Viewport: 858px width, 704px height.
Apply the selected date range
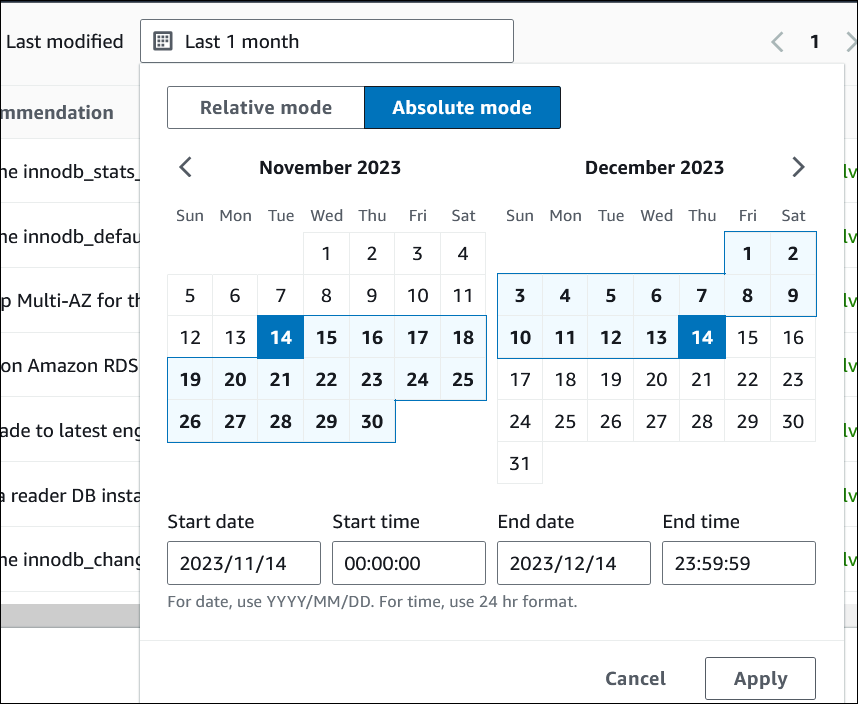pos(760,678)
